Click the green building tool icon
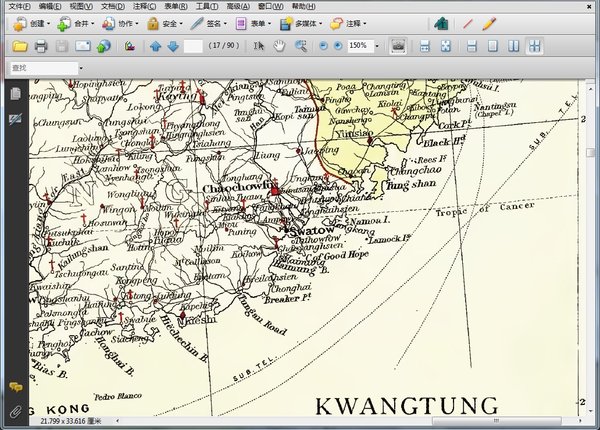Screen dimensions: 600x430 [x=441, y=24]
